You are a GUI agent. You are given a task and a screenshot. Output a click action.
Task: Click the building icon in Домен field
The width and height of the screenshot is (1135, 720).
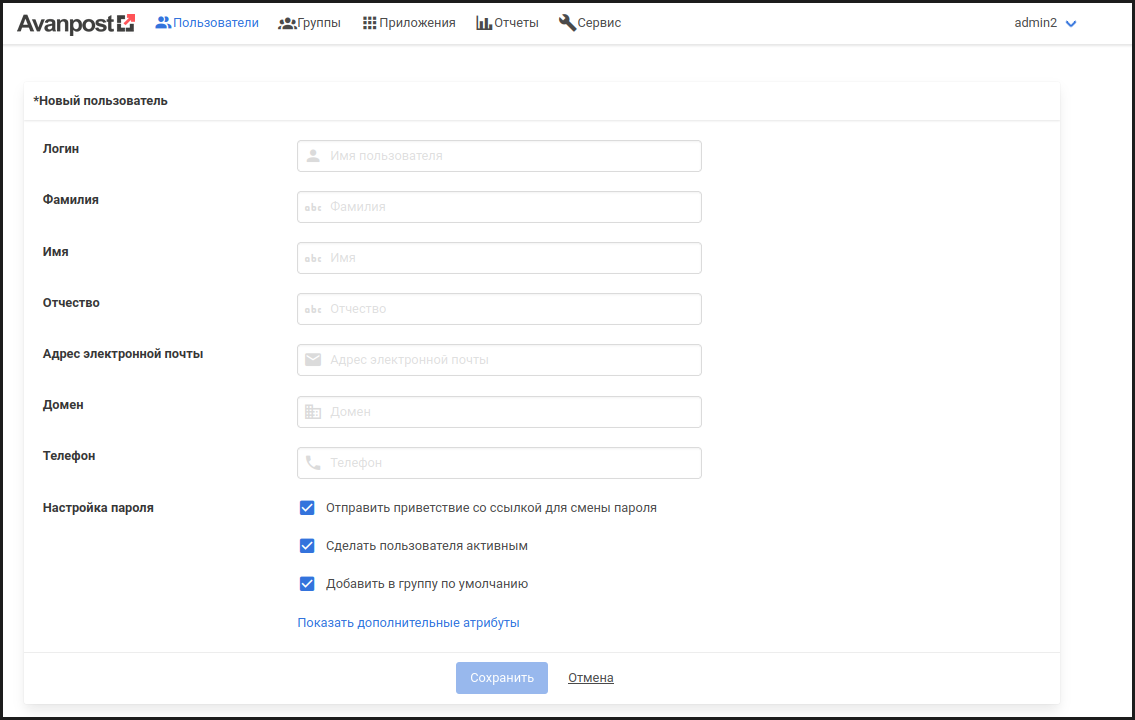click(313, 412)
